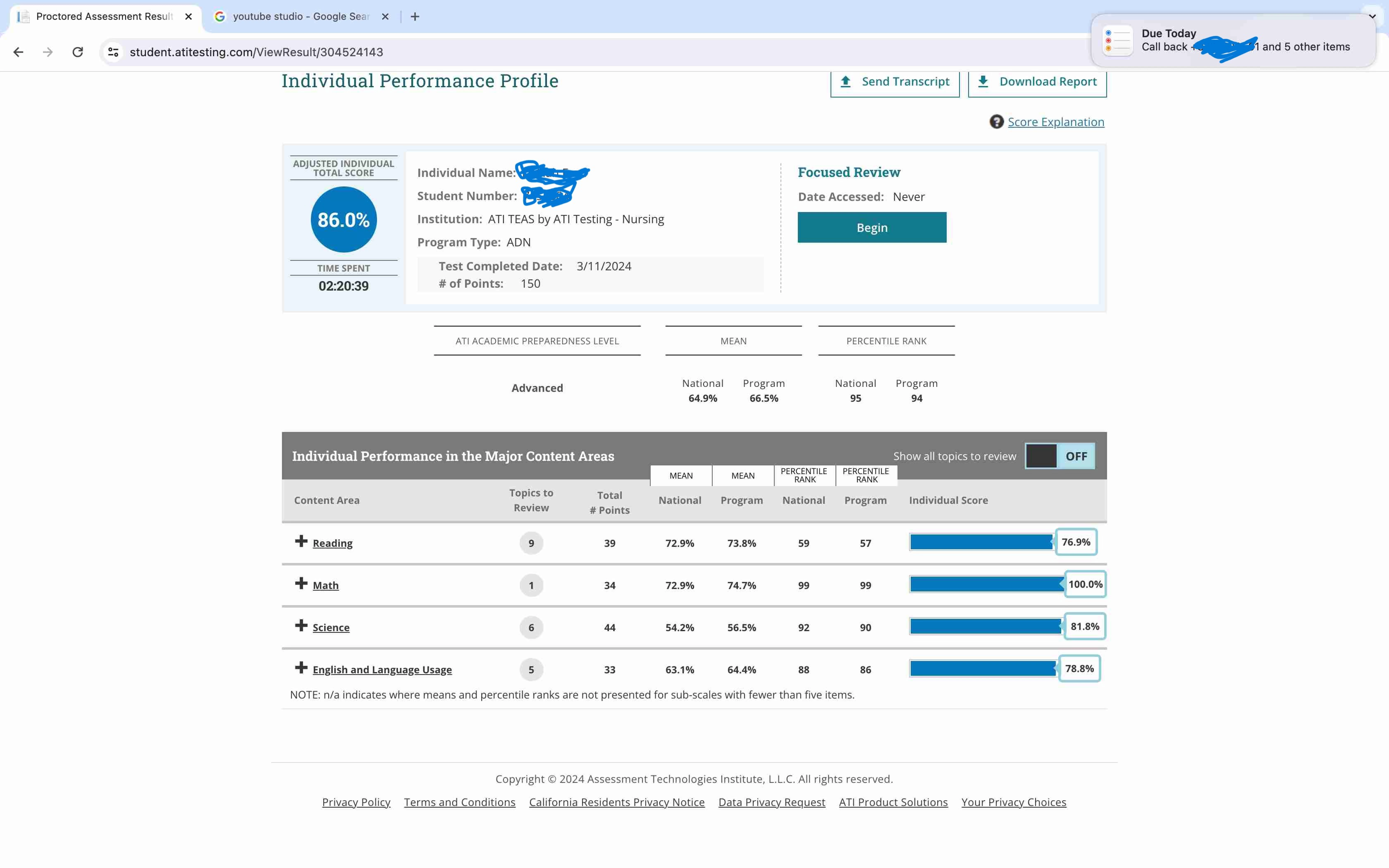Click the 86.0% adjusted total score circle
Image resolution: width=1389 pixels, height=868 pixels.
[344, 219]
